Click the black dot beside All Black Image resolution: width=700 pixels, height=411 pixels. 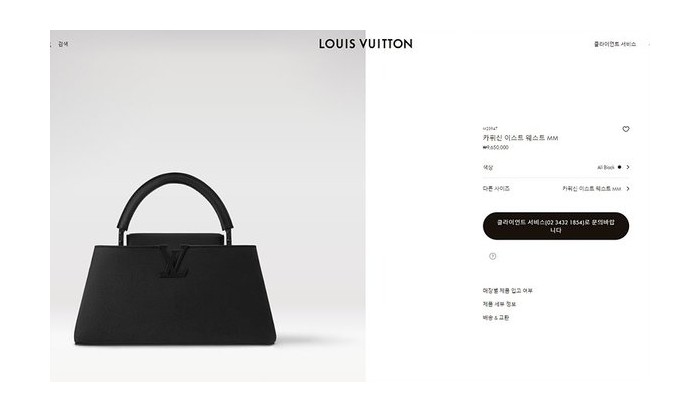[619, 167]
